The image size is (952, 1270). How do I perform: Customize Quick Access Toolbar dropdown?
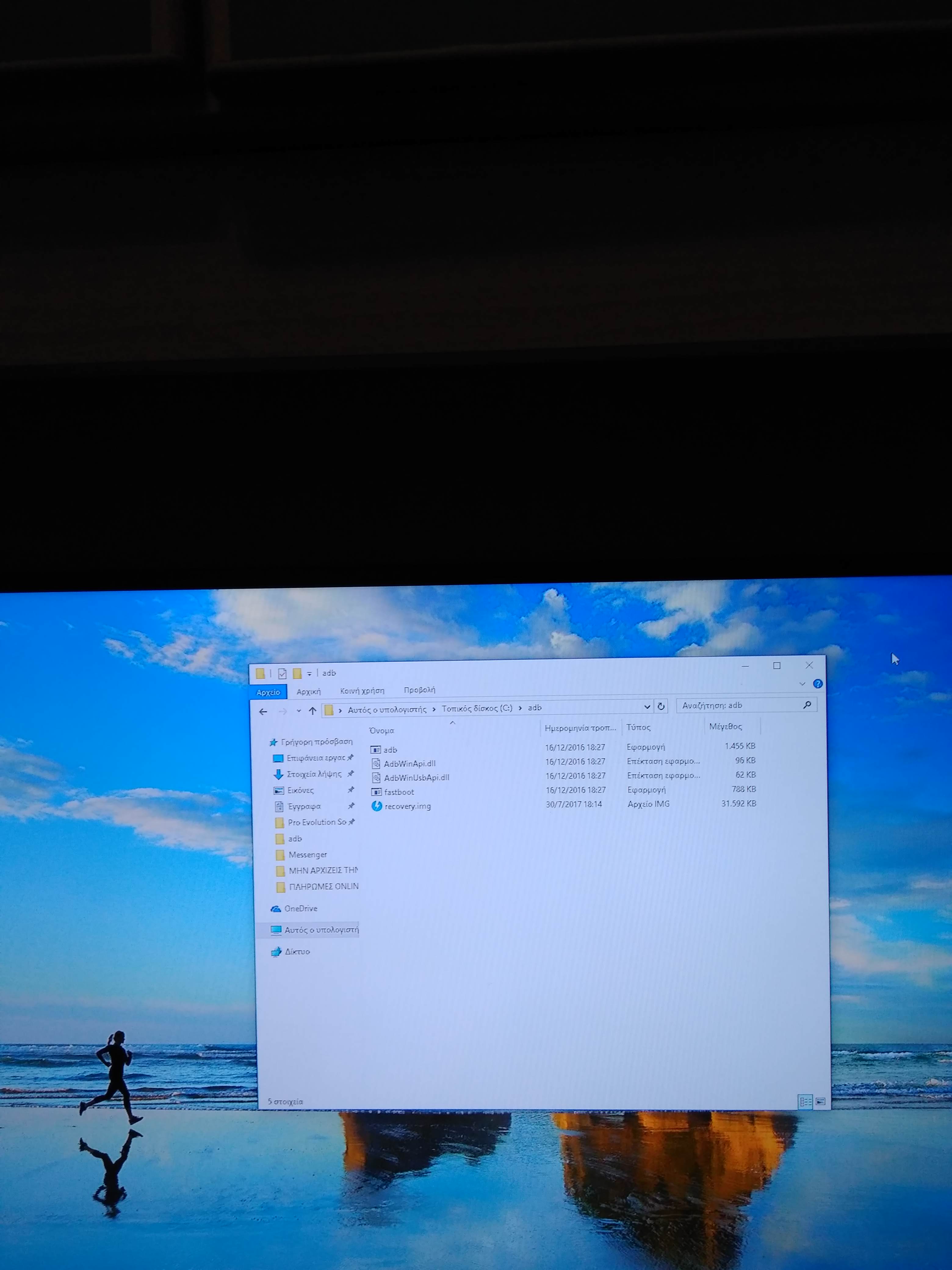click(309, 673)
